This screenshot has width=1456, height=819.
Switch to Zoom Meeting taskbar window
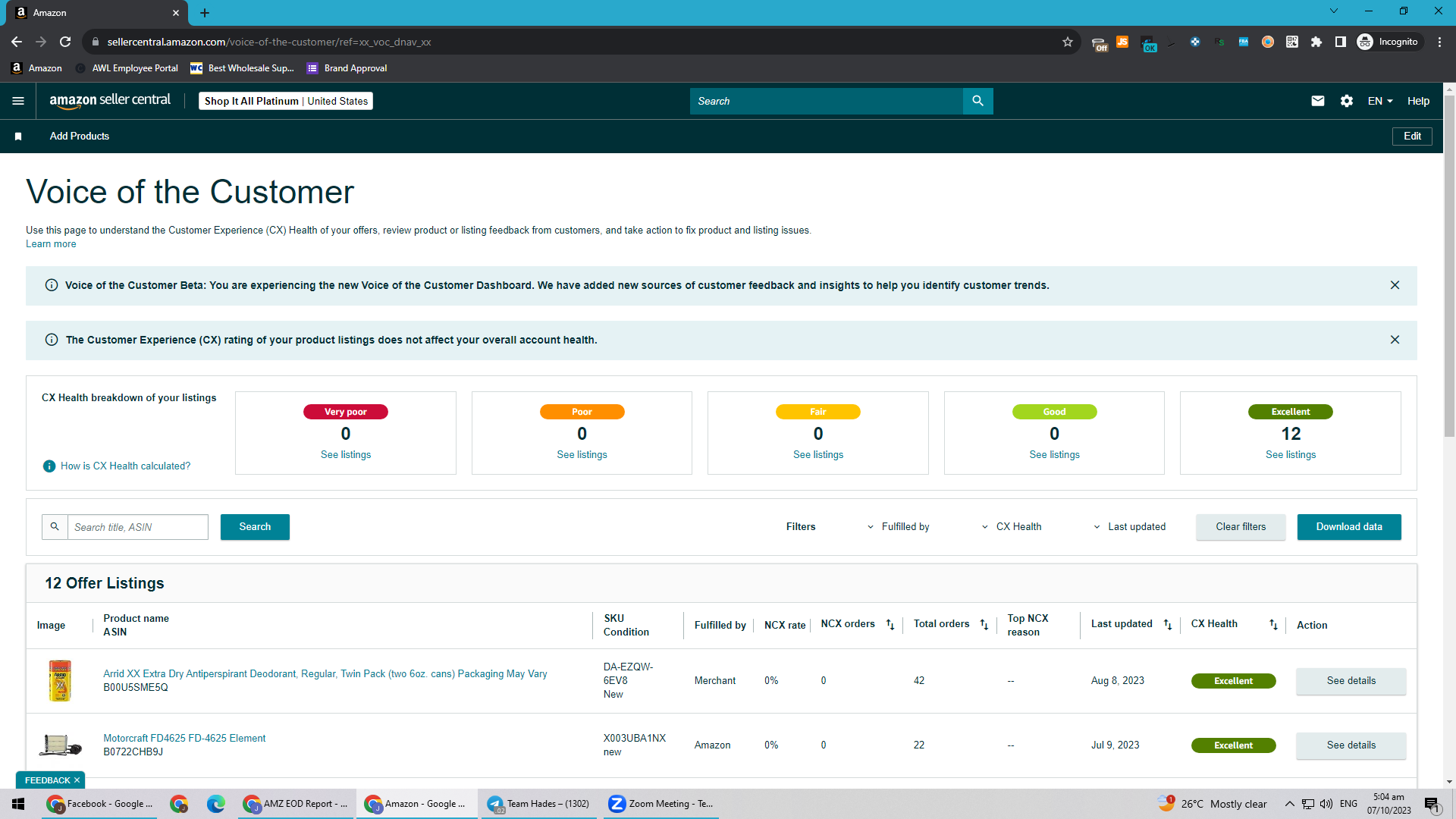[661, 804]
